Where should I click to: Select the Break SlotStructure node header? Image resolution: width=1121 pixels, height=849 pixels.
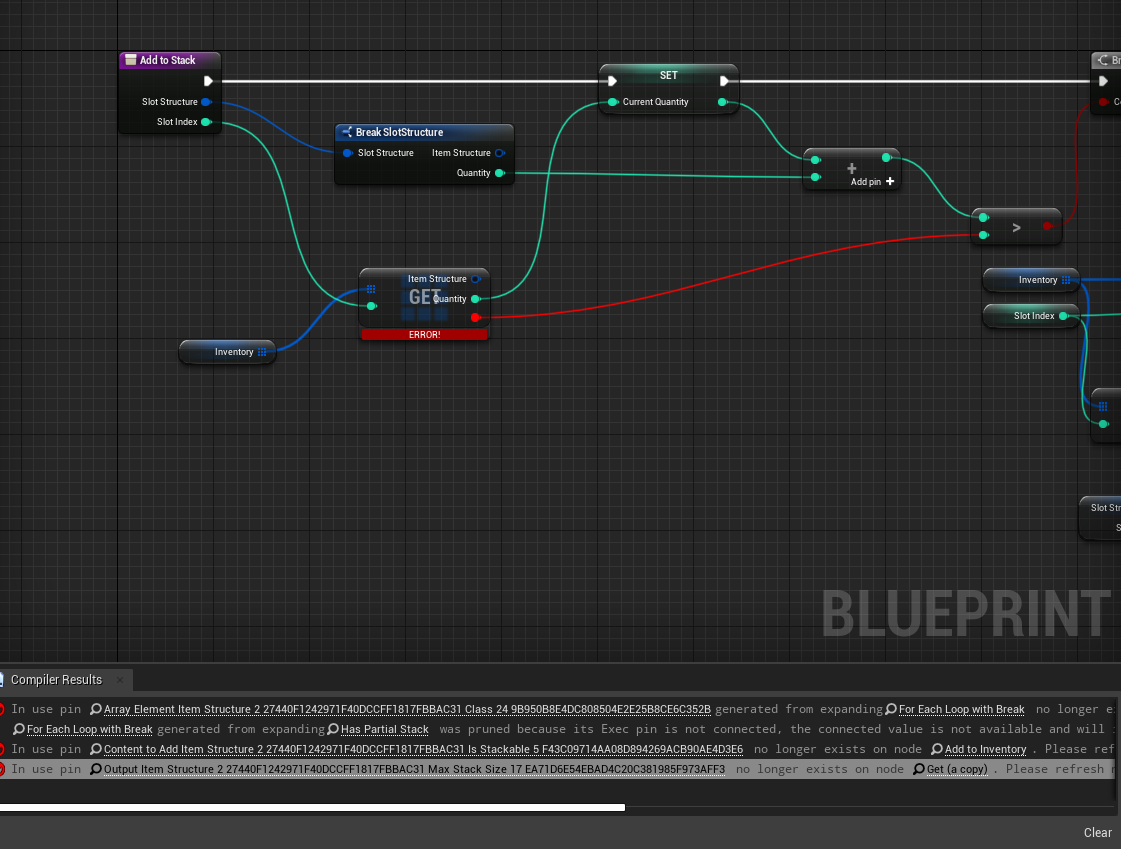[424, 132]
